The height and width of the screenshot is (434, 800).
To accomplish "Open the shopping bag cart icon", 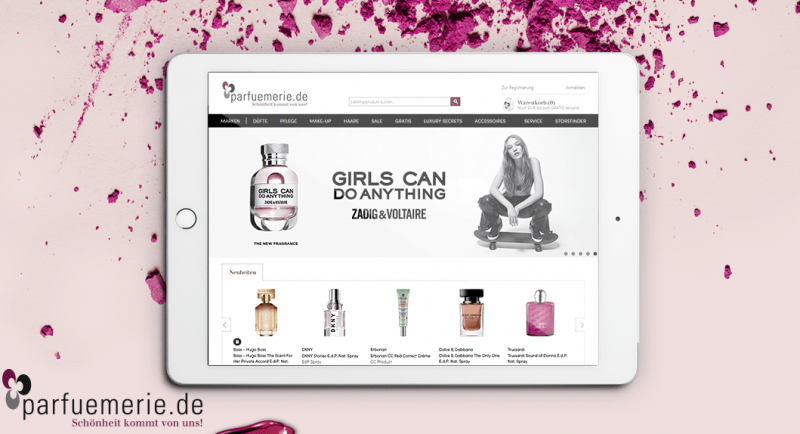I will click(x=508, y=105).
